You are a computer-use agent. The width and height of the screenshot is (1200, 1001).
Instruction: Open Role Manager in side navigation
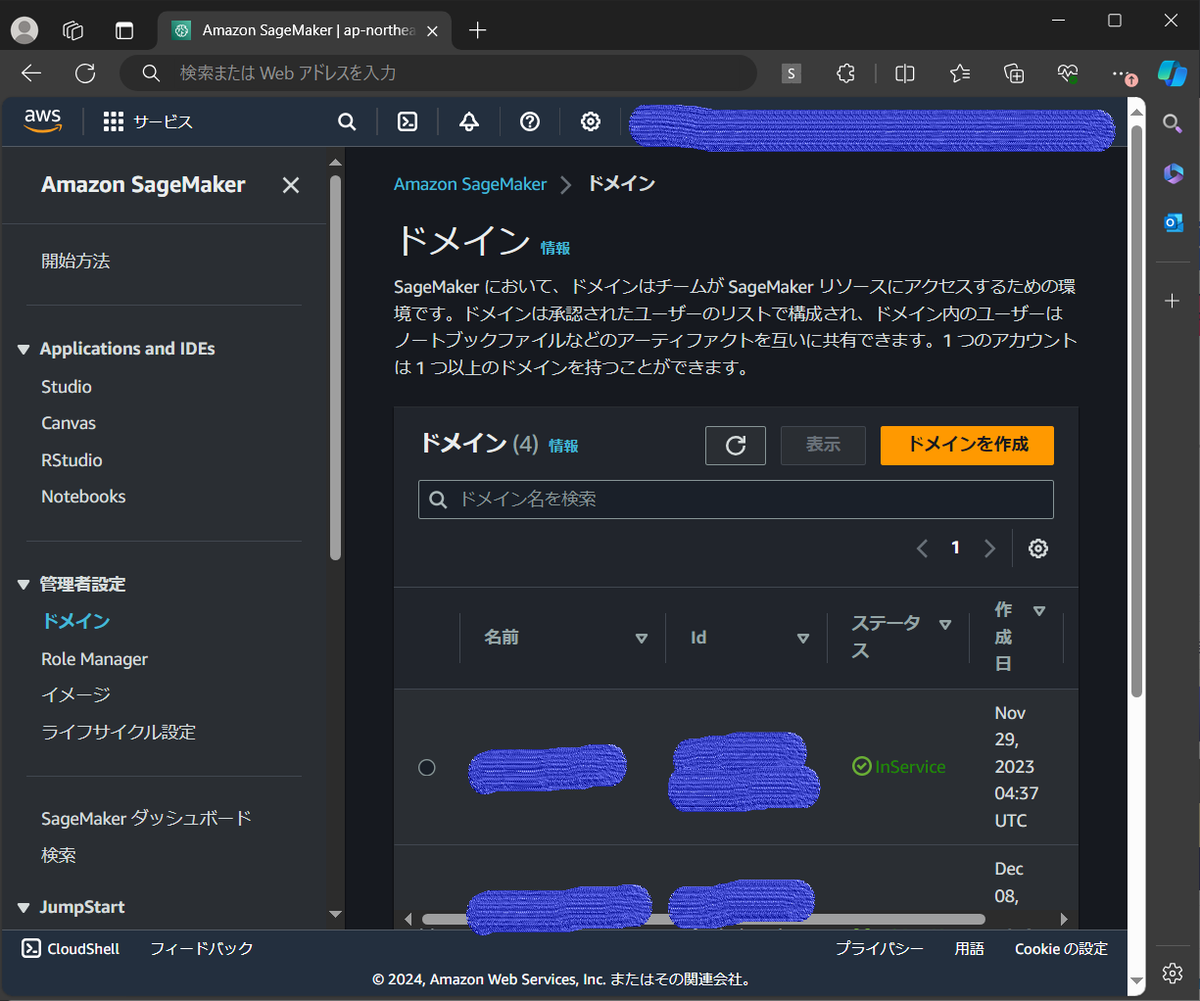[x=94, y=659]
